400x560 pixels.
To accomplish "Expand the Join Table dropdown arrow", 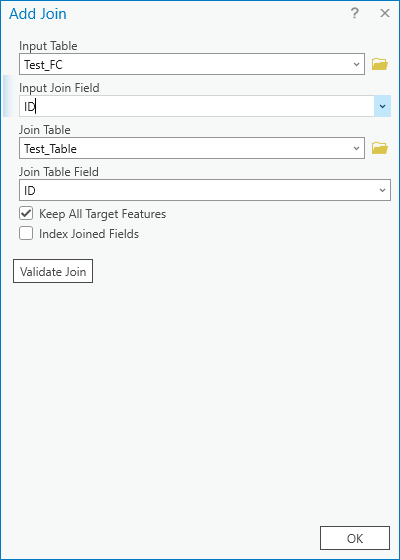I will click(x=356, y=148).
